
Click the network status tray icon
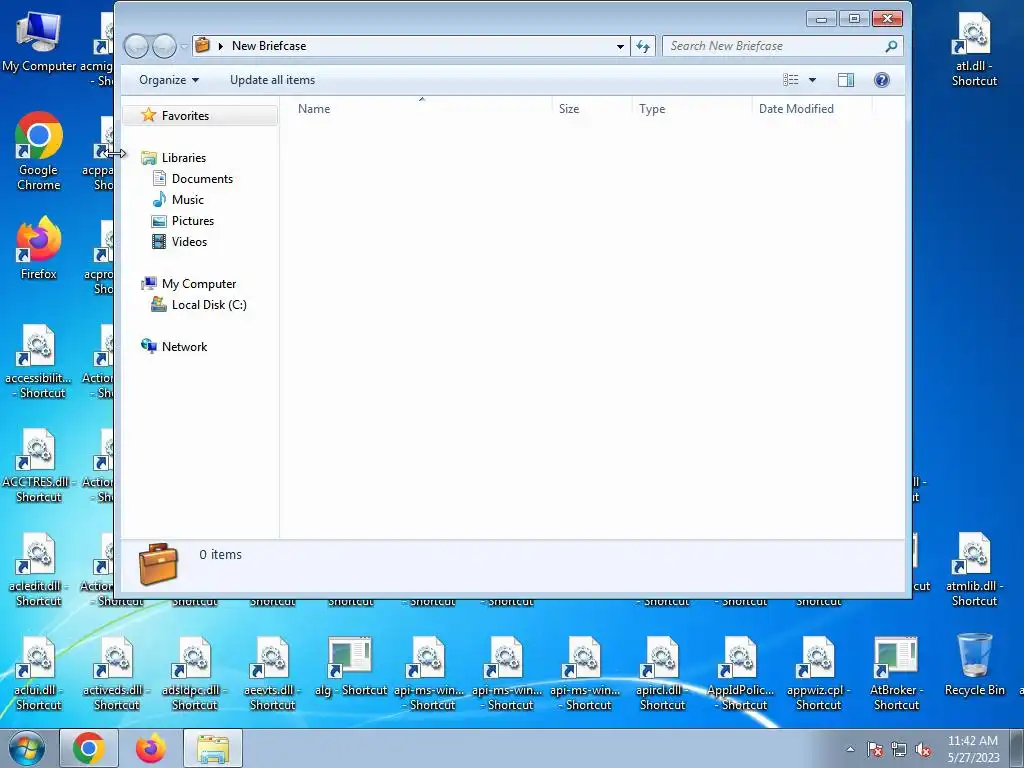pyautogui.click(x=899, y=749)
